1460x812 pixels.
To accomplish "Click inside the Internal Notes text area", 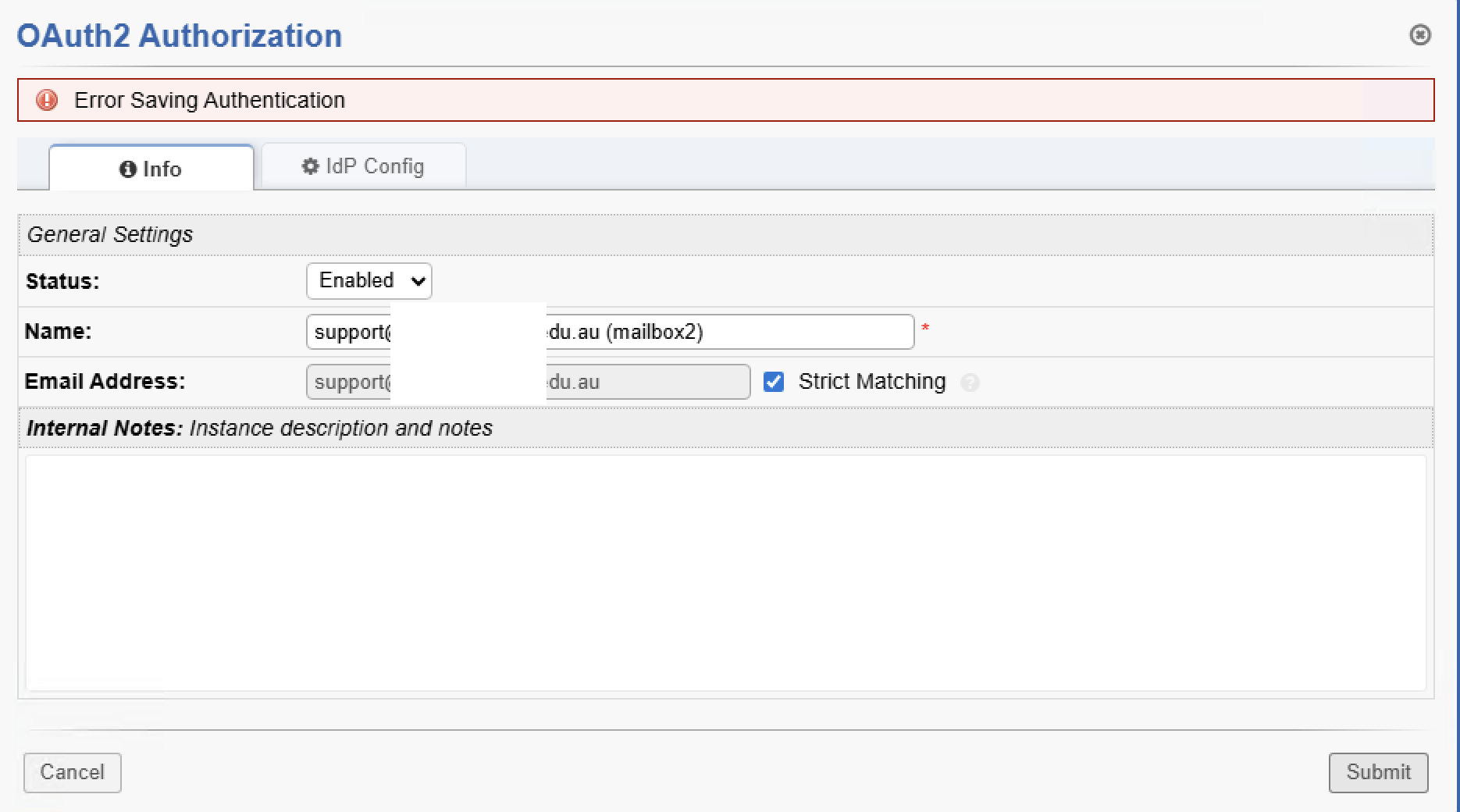I will click(x=726, y=574).
